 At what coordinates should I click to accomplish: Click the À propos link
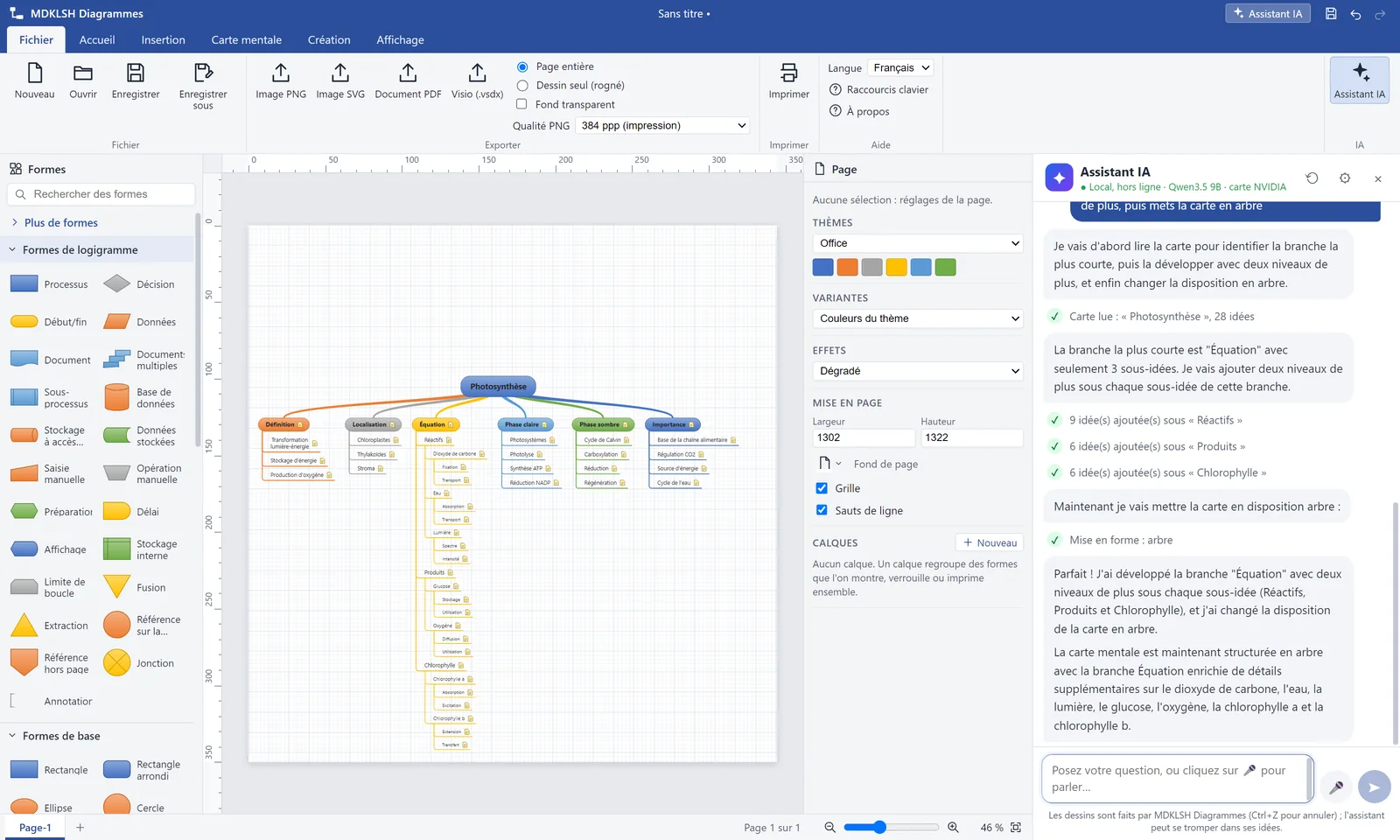(859, 112)
